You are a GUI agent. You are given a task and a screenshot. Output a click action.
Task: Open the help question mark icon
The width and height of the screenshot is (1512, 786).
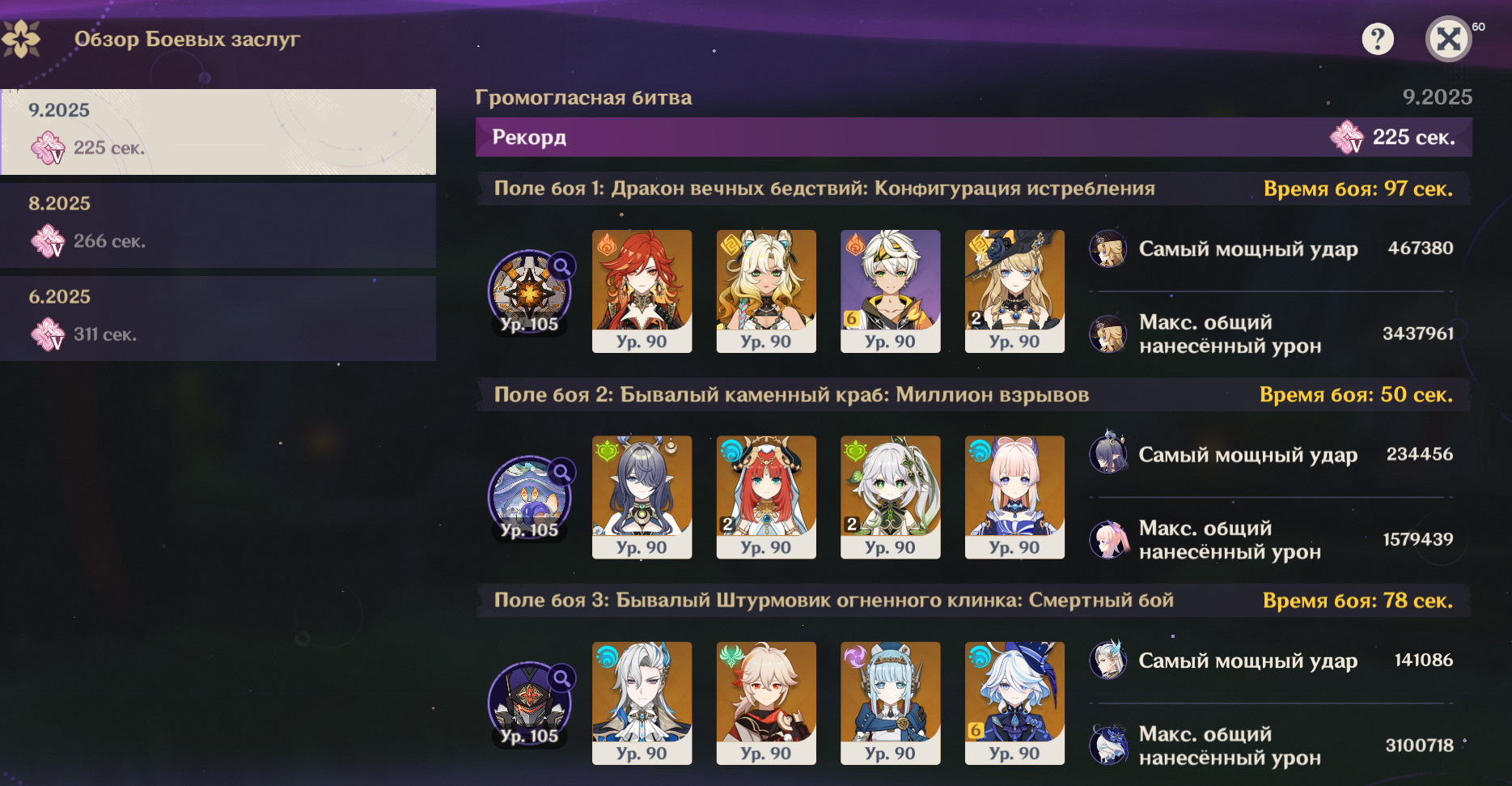coord(1378,38)
